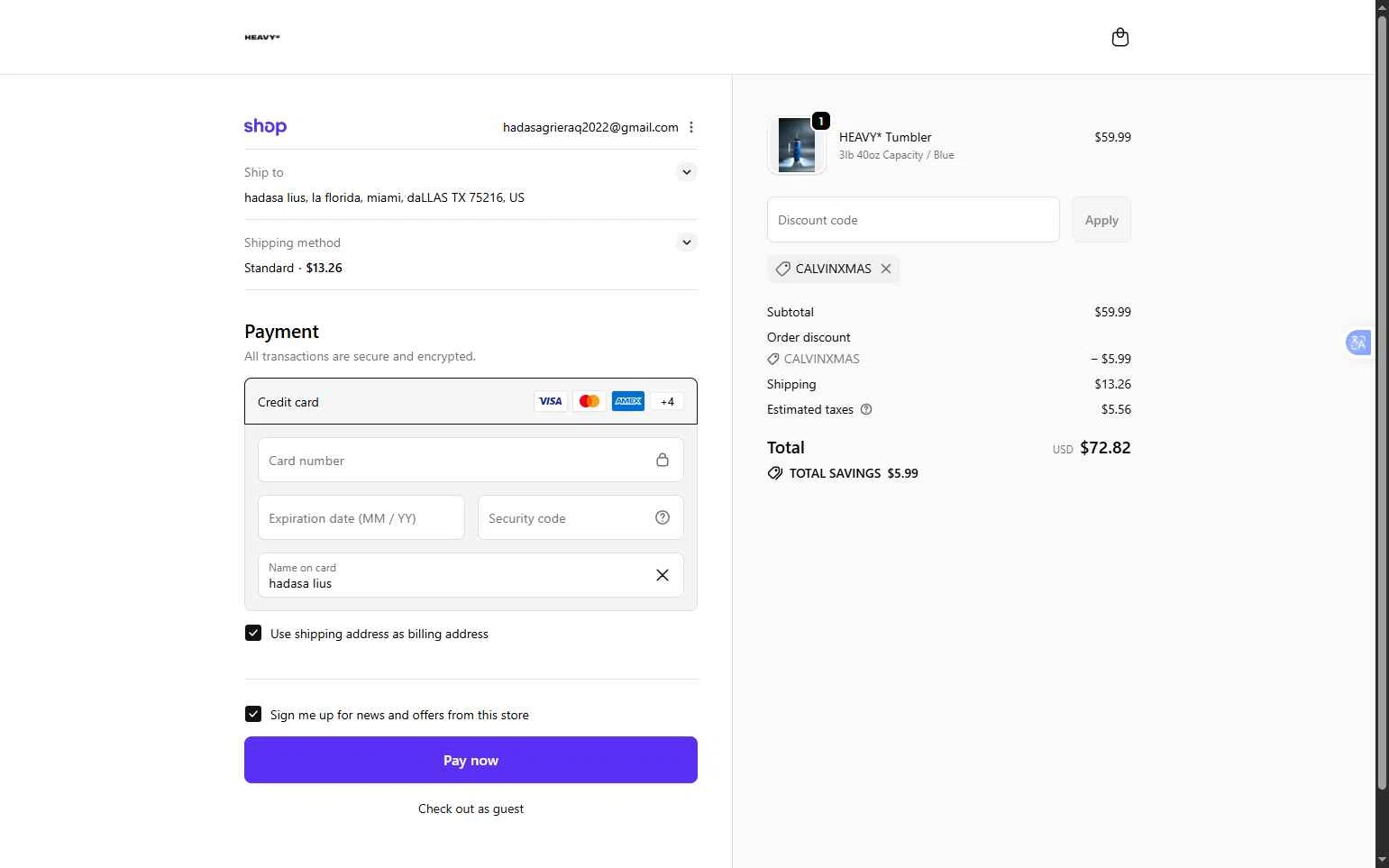Viewport: 1389px width, 868px height.
Task: Open the shopping bag cart icon
Action: (x=1119, y=37)
